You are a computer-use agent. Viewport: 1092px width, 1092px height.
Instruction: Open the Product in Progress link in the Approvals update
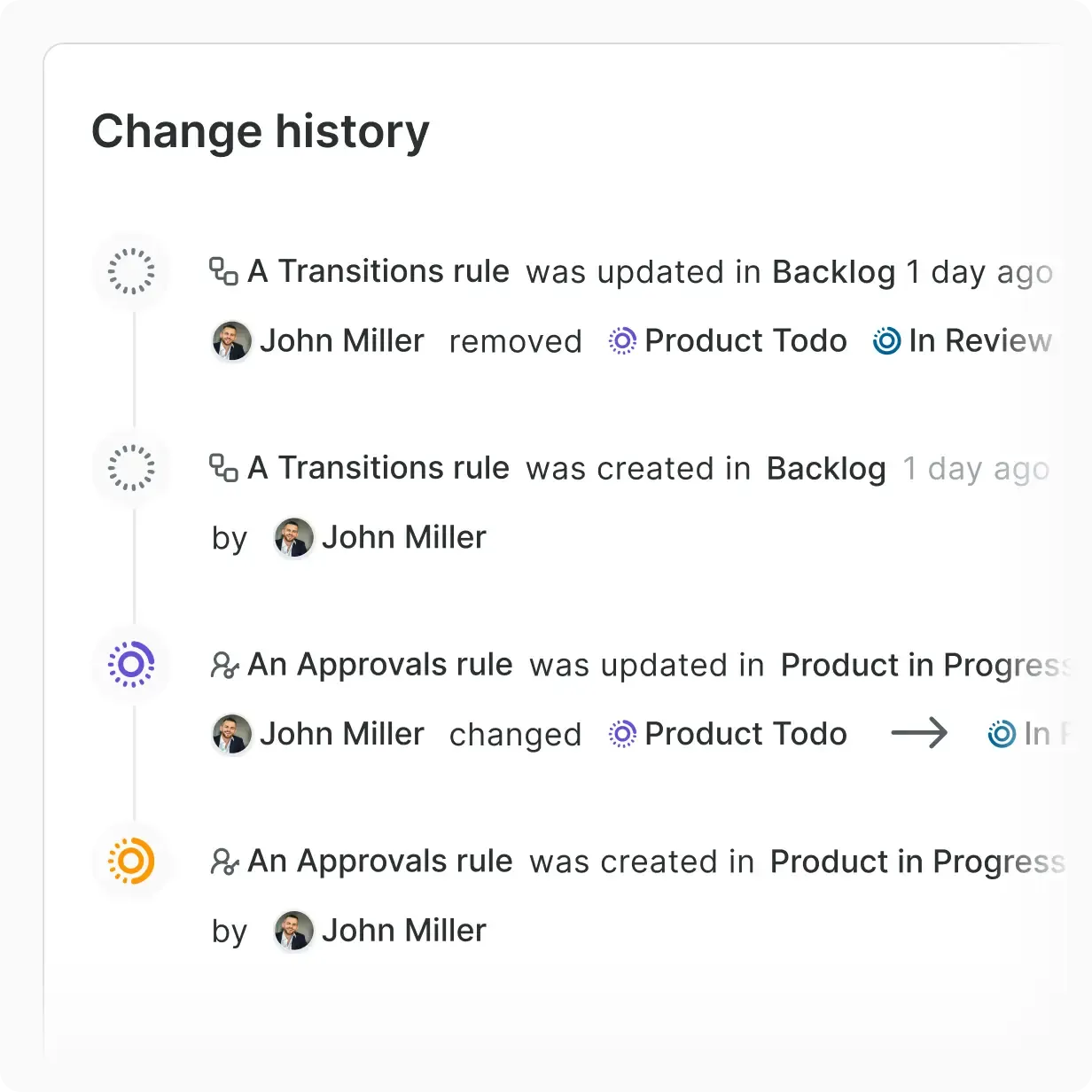tap(922, 664)
